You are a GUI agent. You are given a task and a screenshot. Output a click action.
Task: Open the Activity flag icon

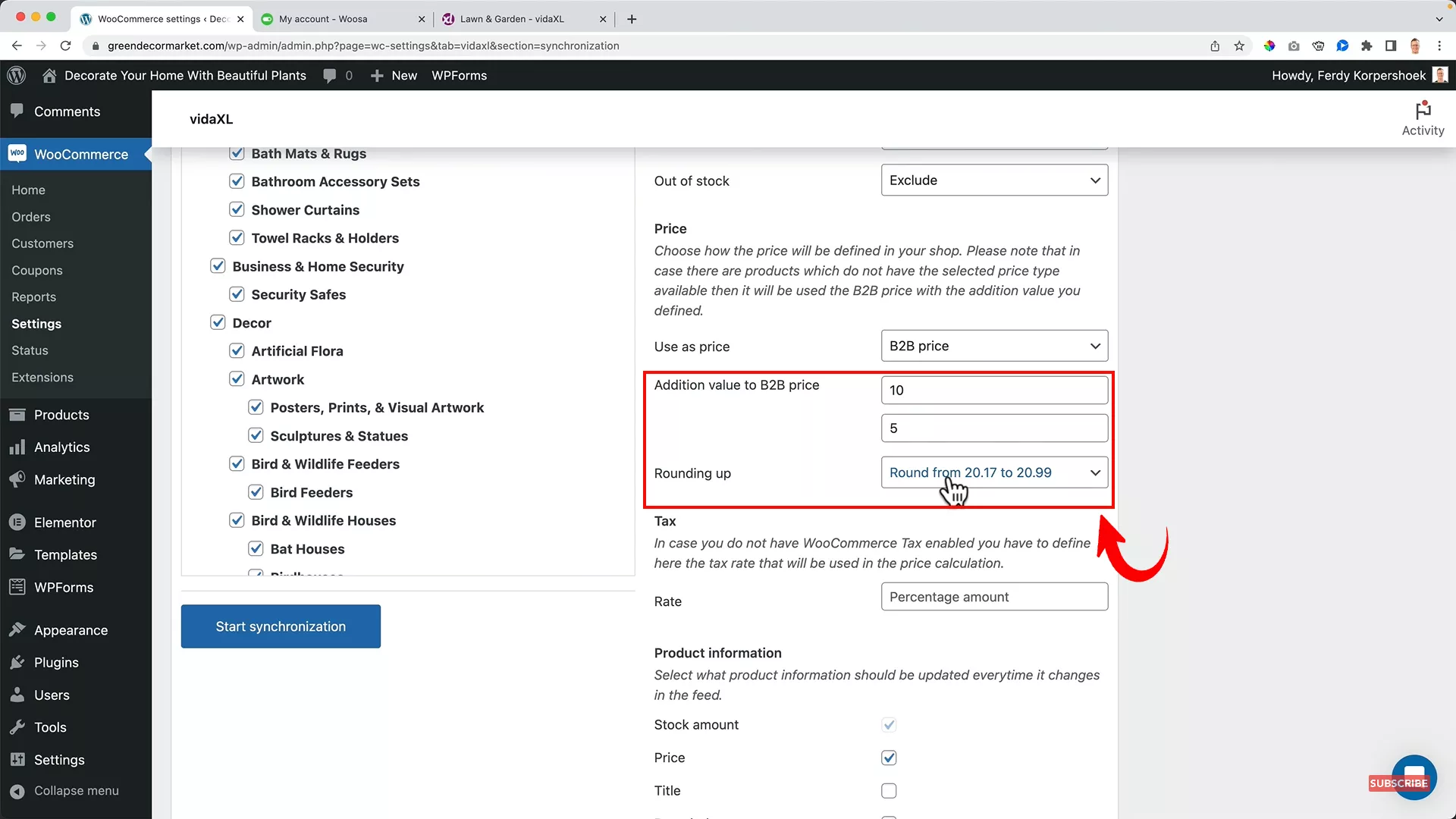(1422, 110)
